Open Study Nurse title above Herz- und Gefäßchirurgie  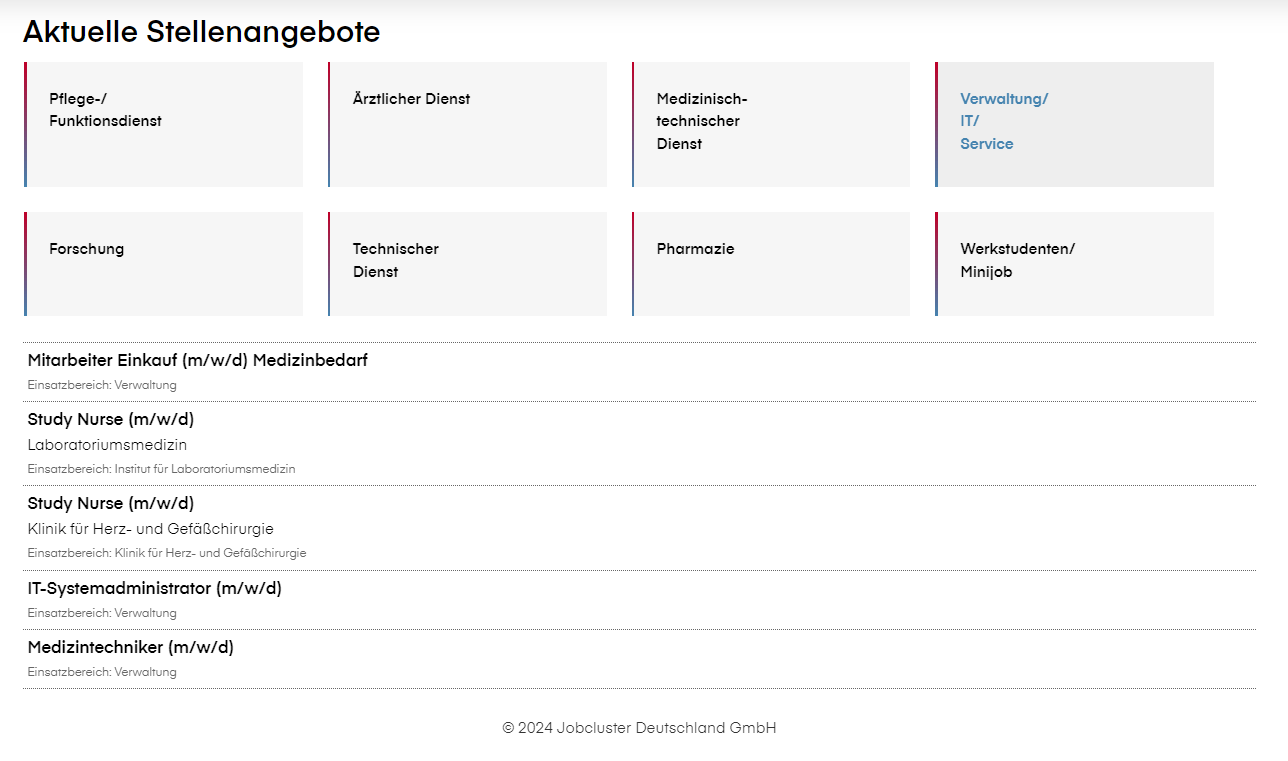[111, 503]
